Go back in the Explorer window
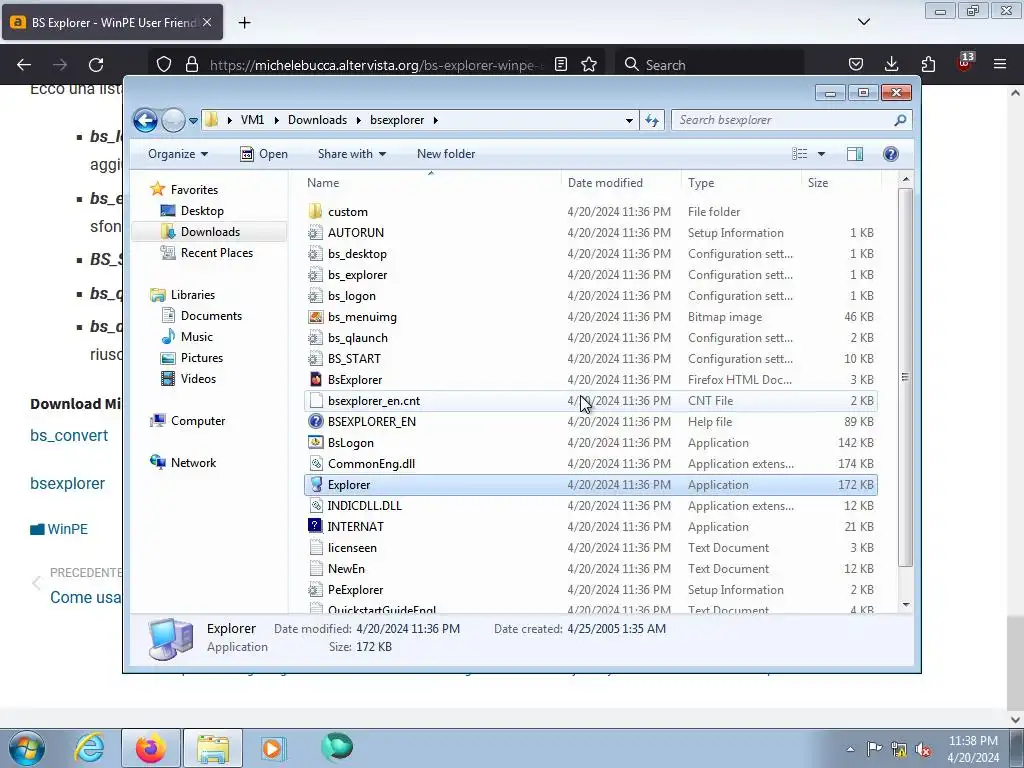Image resolution: width=1024 pixels, height=768 pixels. point(145,120)
